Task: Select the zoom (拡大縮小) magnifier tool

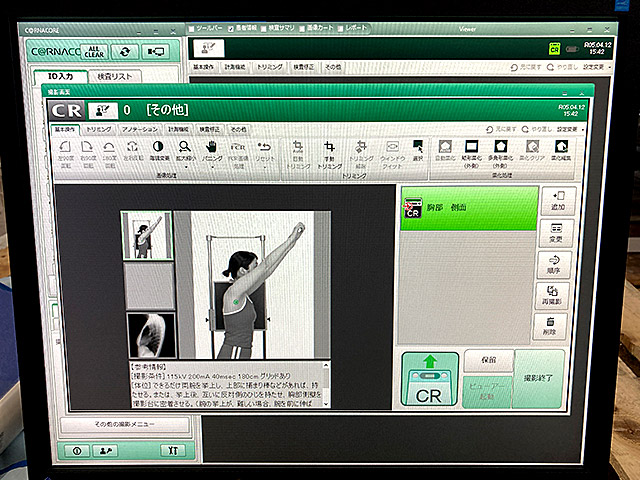Action: tap(184, 146)
